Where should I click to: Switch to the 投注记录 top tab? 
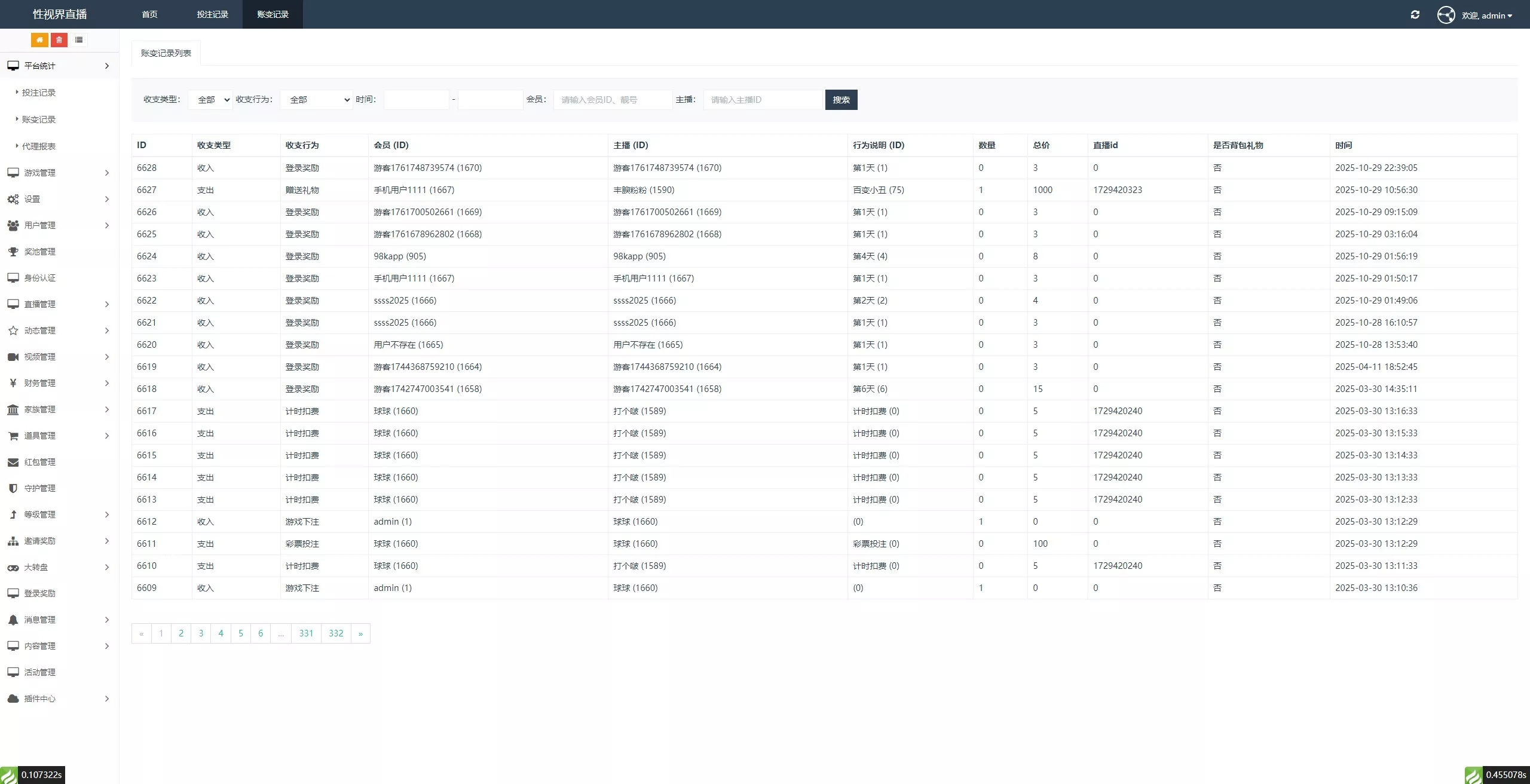212,14
